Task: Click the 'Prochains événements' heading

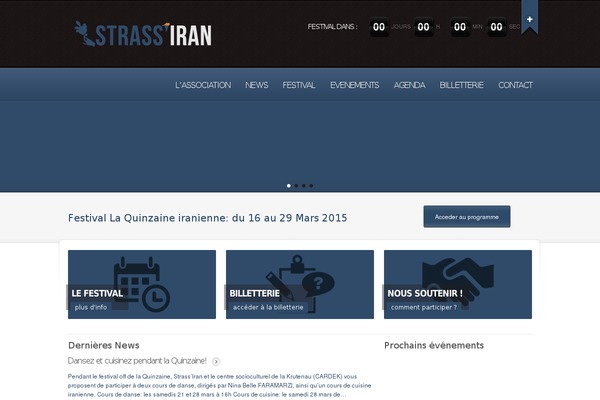Action: click(434, 345)
